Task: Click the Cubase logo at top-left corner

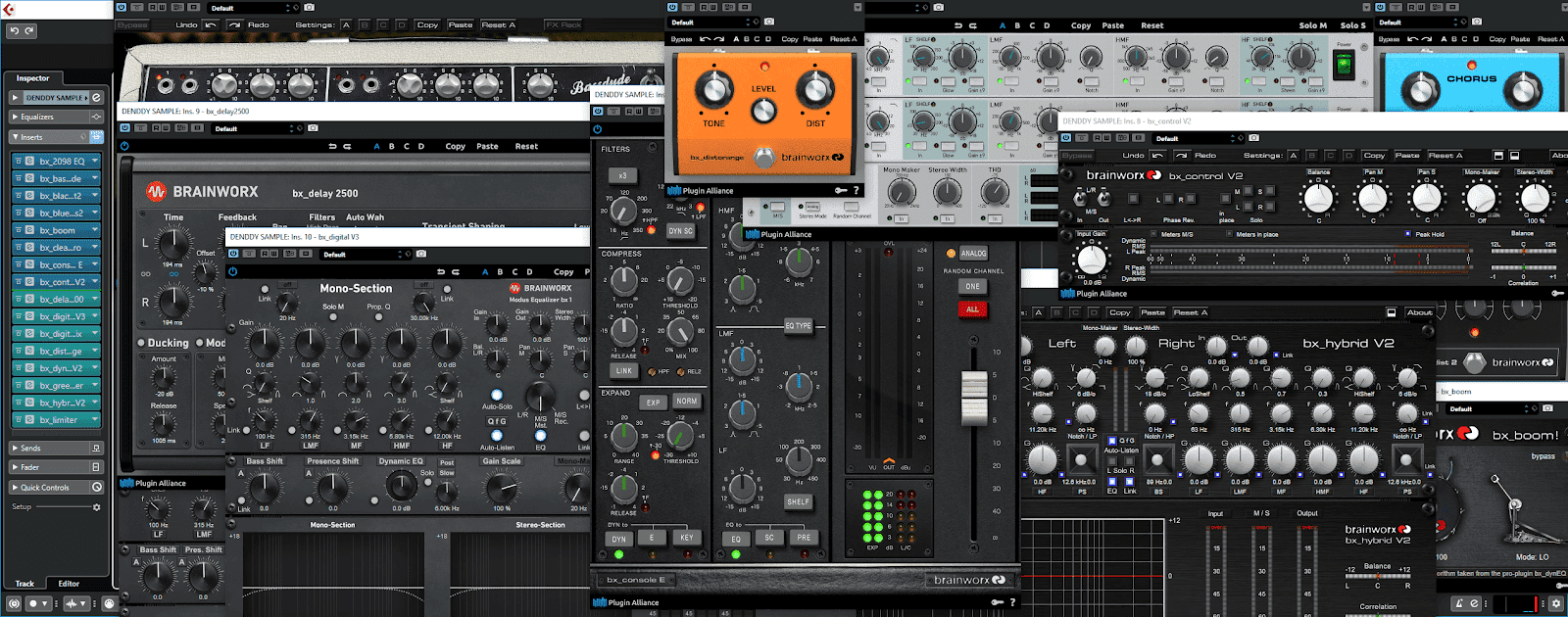Action: pos(9,10)
